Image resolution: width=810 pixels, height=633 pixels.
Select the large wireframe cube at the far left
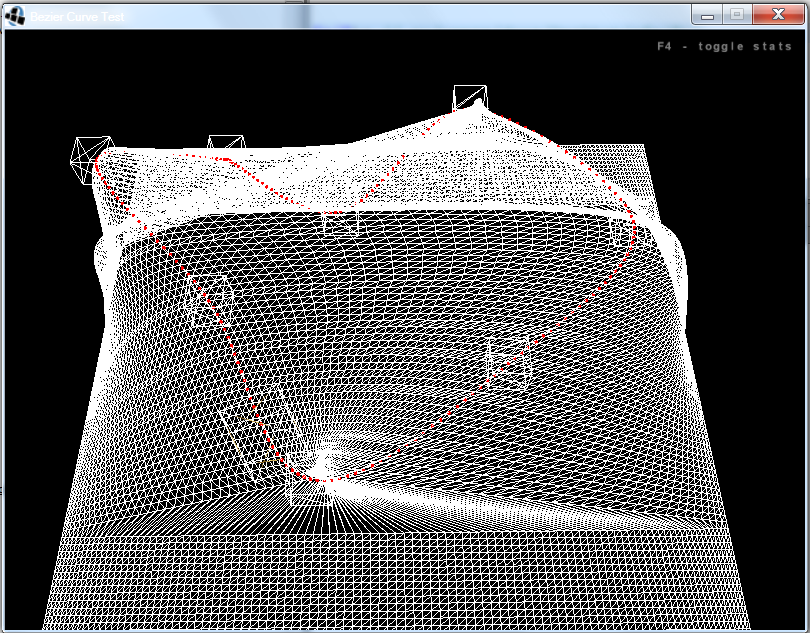click(92, 160)
